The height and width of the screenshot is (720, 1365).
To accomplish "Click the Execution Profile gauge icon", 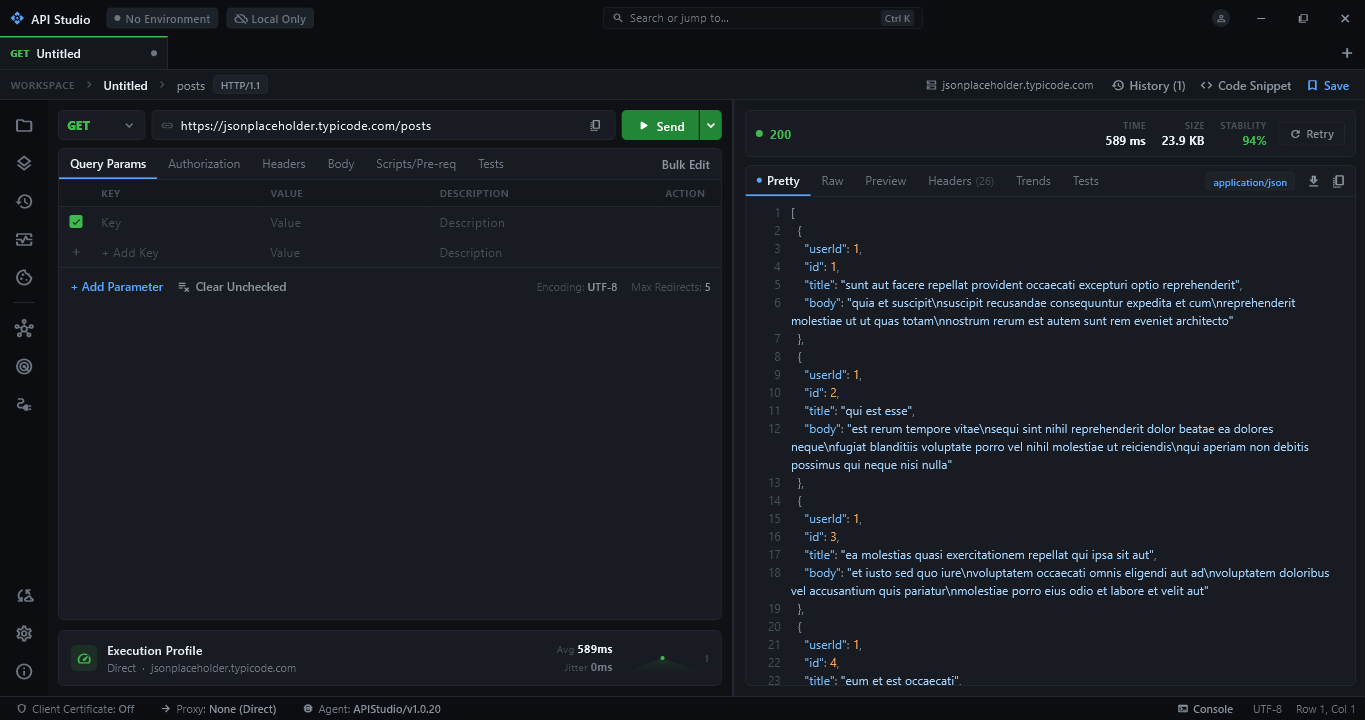I will [84, 658].
